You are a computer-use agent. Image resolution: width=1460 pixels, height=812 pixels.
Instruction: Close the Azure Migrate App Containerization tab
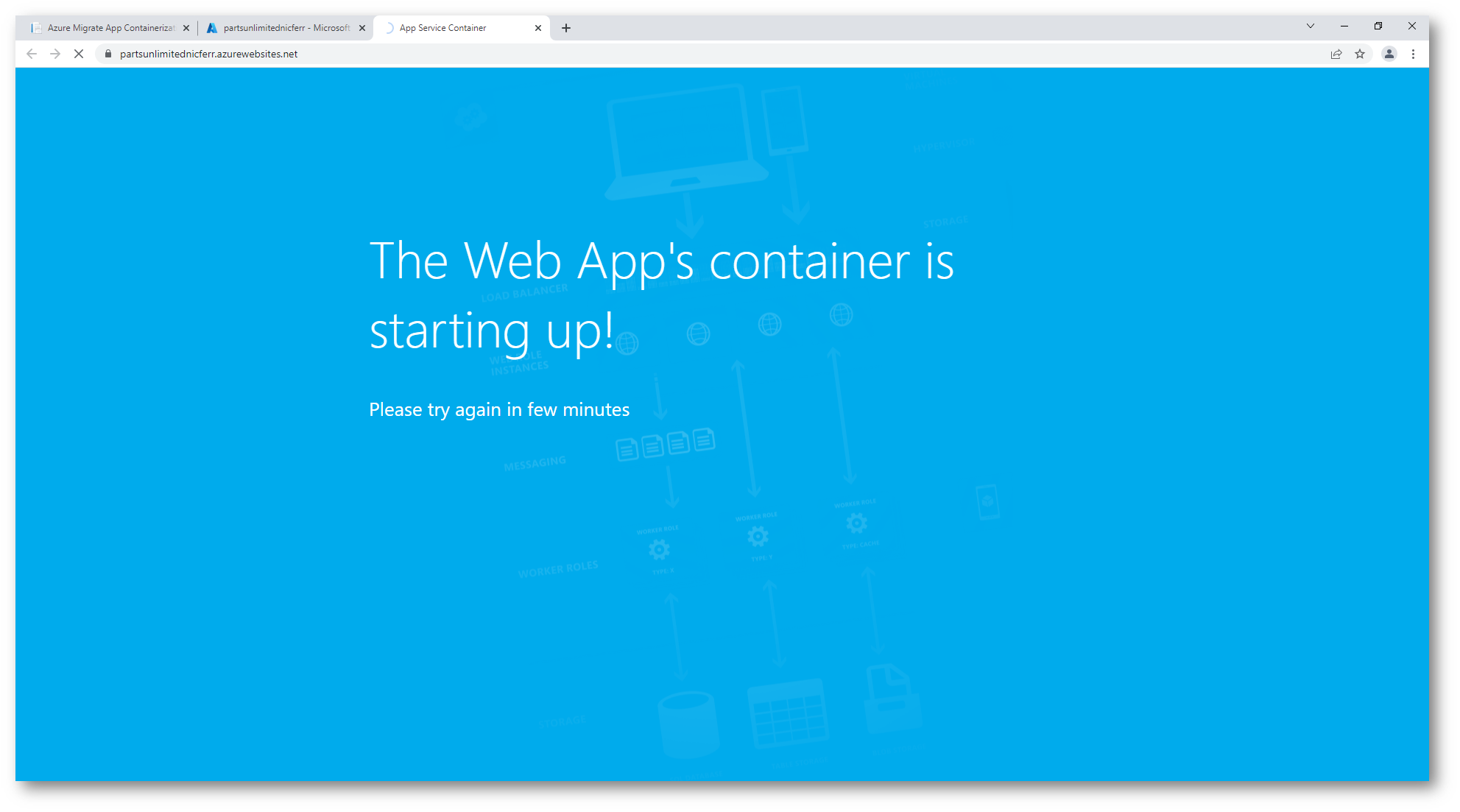point(186,28)
